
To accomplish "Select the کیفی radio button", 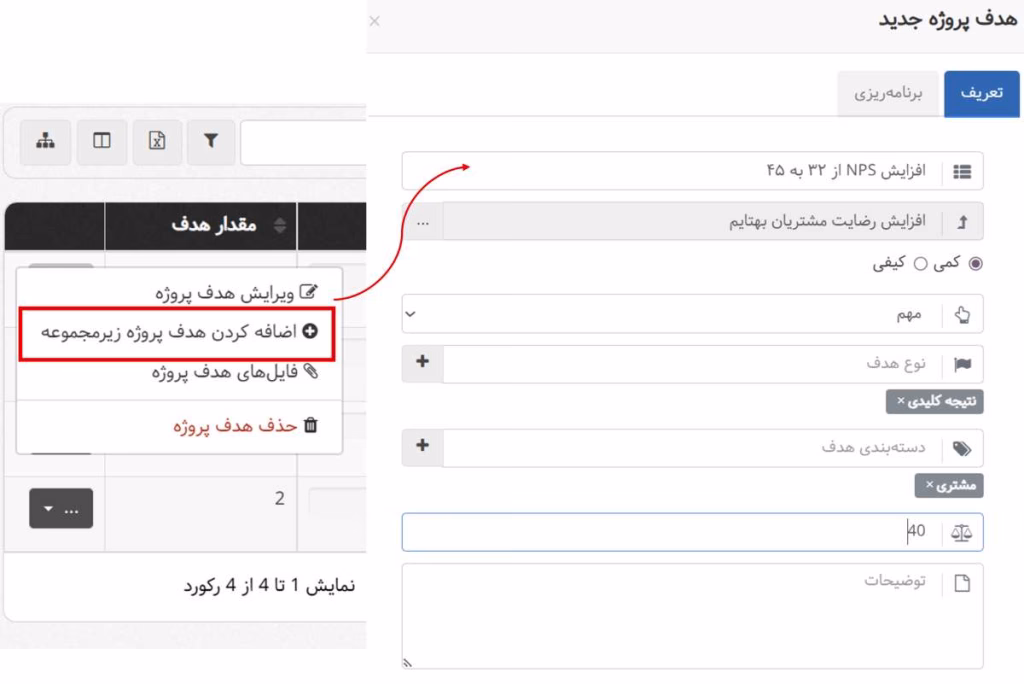I will click(x=920, y=263).
